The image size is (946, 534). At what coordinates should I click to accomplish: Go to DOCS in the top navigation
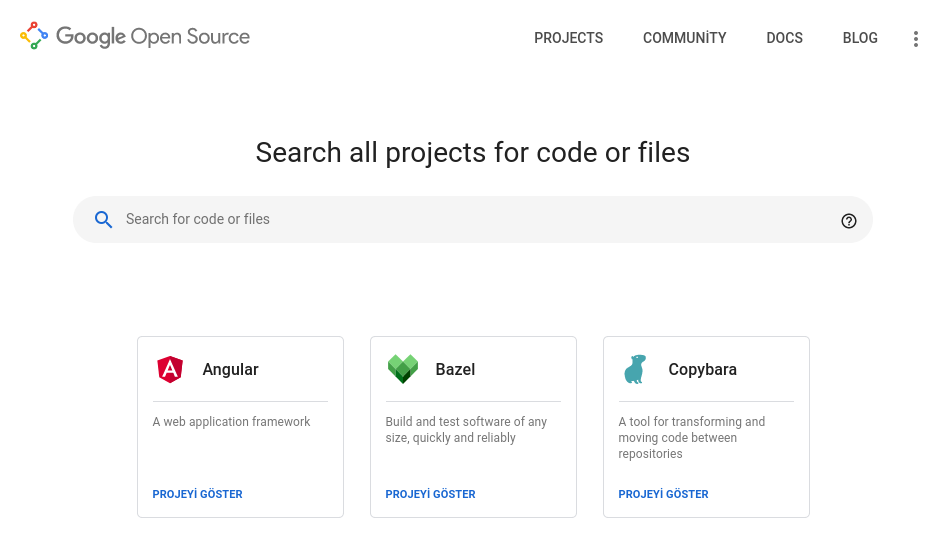(784, 38)
